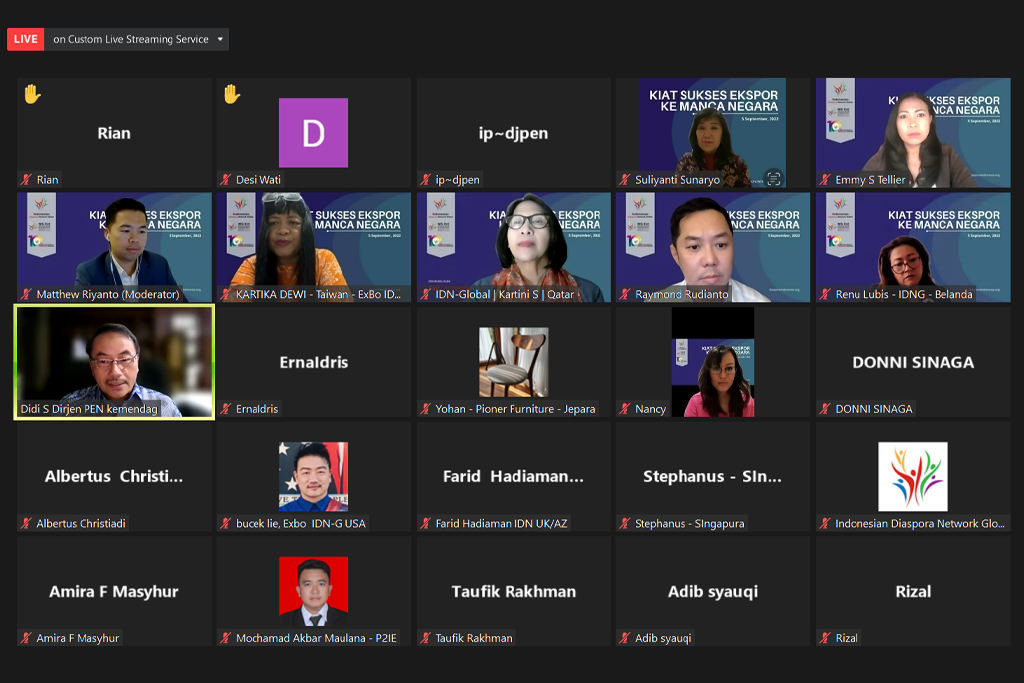Click the Indonesian Diaspora Network logo avatar
Screen dimensions: 1024x683
point(912,477)
